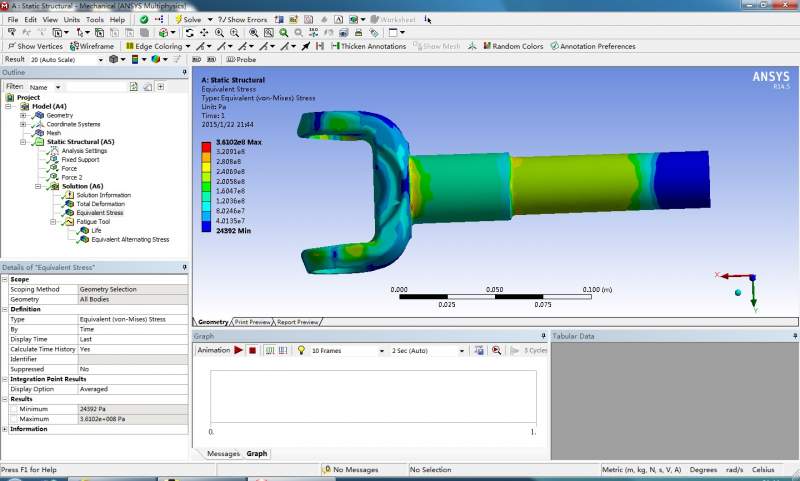Screen dimensions: 800x481
Task: Switch to the Messages tab
Action: coord(223,453)
